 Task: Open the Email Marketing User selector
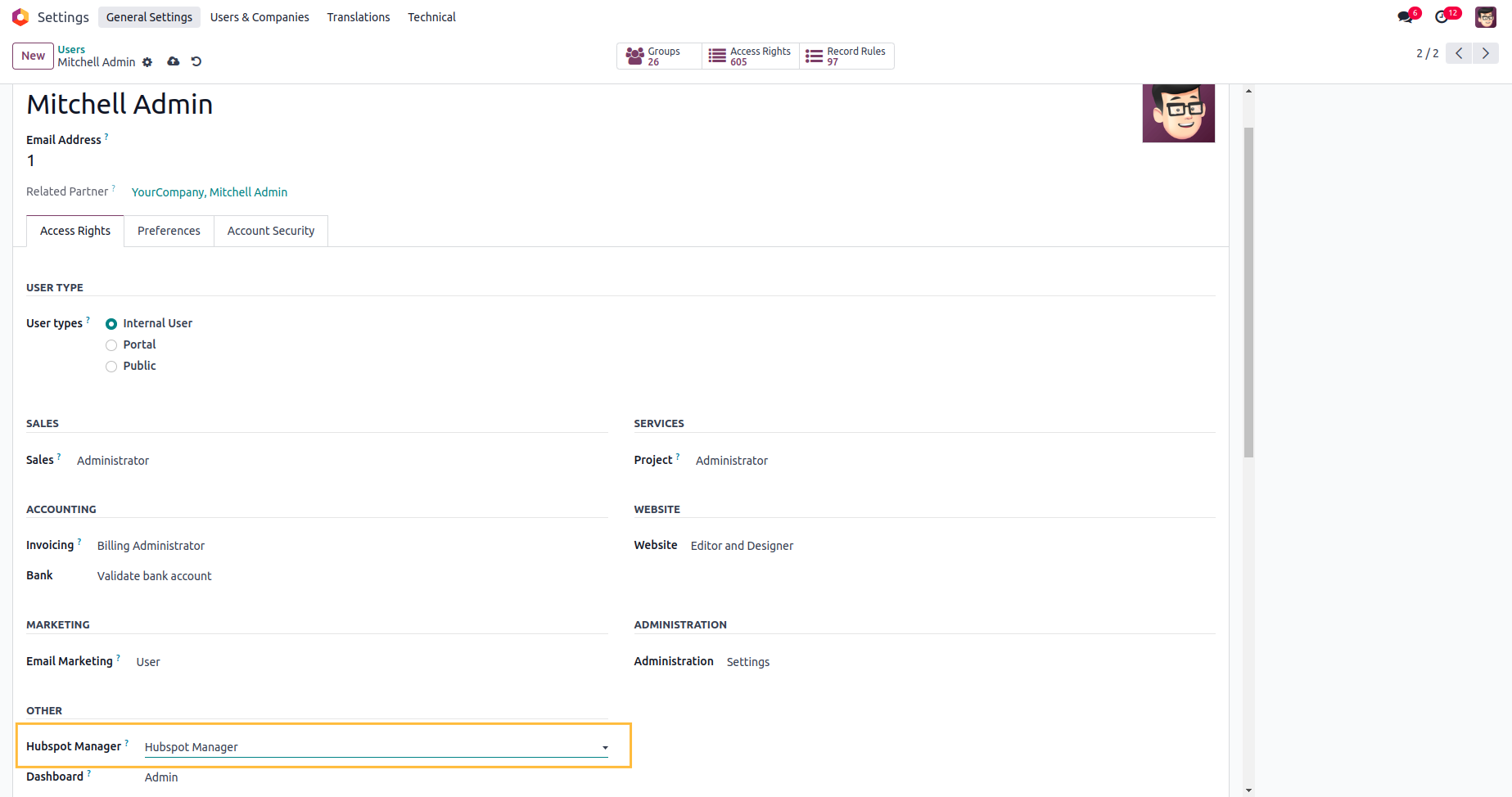coord(148,662)
